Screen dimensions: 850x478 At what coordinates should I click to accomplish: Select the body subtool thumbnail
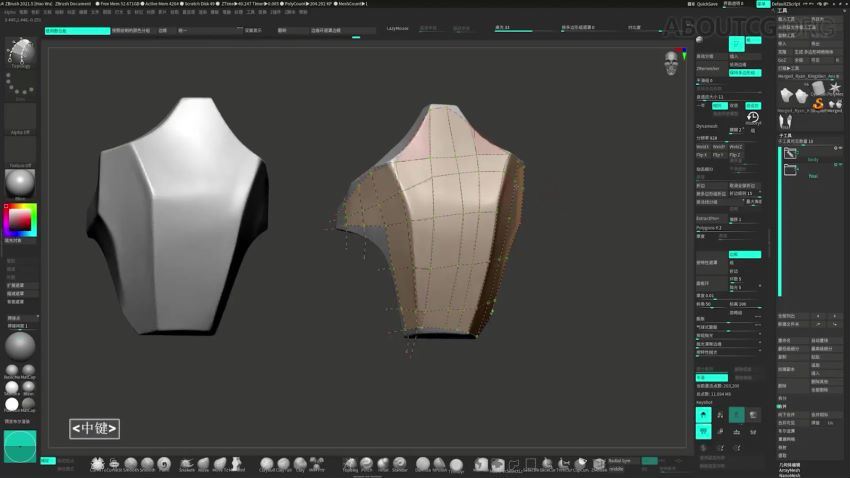(790, 154)
